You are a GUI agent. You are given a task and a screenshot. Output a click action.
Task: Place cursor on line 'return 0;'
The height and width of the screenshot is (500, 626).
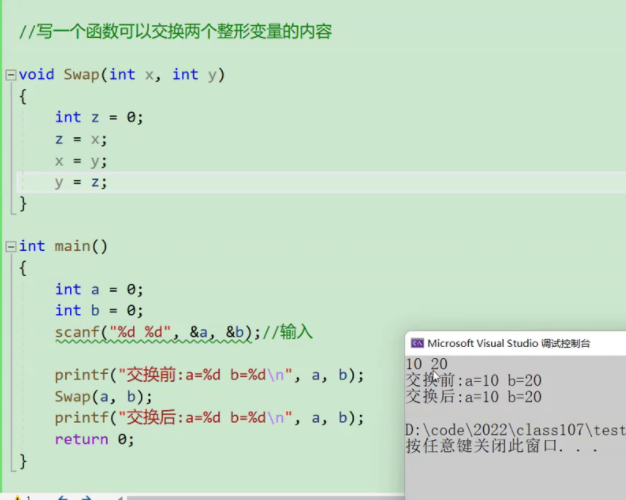pos(95,439)
